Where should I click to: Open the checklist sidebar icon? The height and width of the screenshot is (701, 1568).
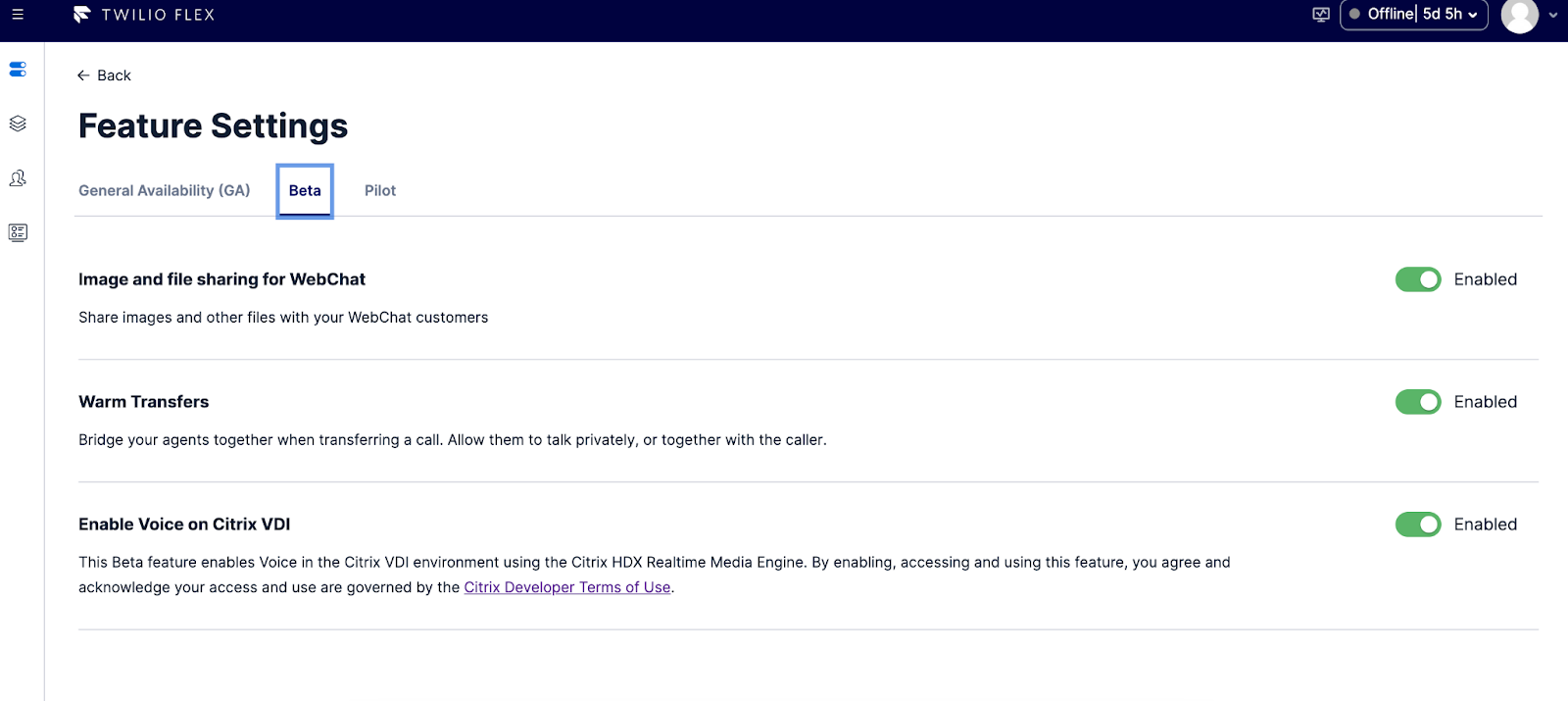coord(18,232)
